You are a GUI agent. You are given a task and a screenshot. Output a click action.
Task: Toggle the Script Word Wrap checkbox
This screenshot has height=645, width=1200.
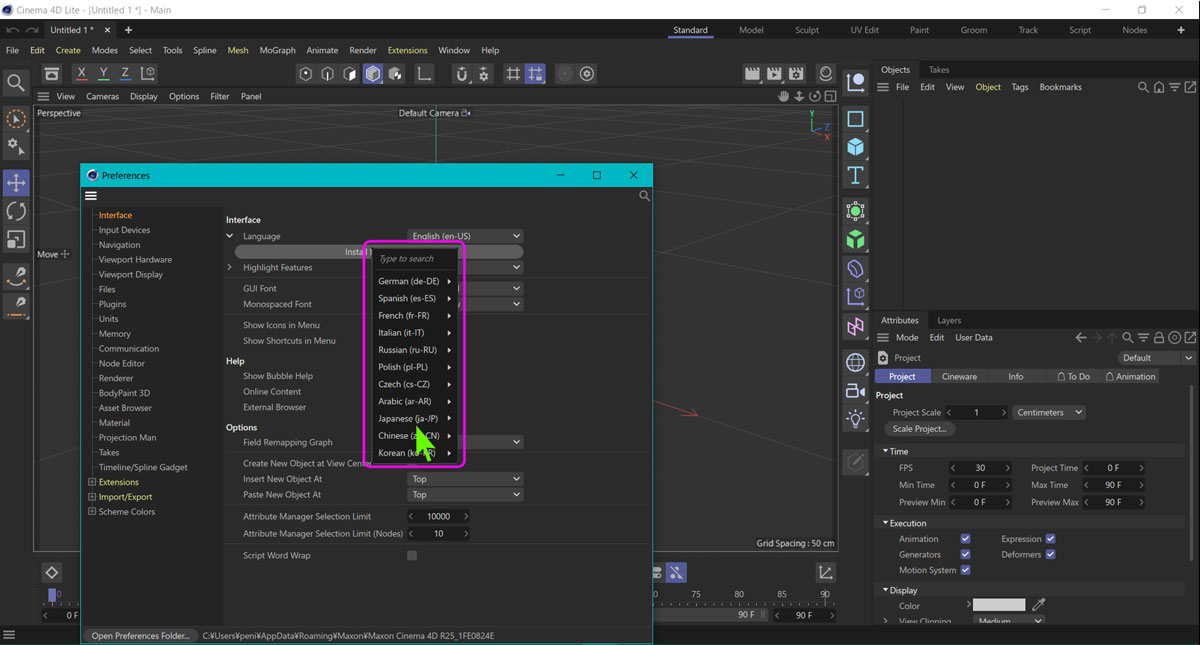412,556
